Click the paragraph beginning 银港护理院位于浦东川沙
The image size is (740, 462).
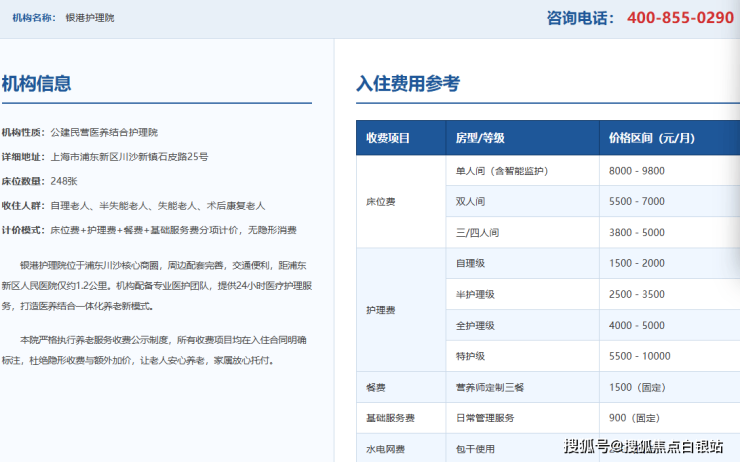pos(157,286)
